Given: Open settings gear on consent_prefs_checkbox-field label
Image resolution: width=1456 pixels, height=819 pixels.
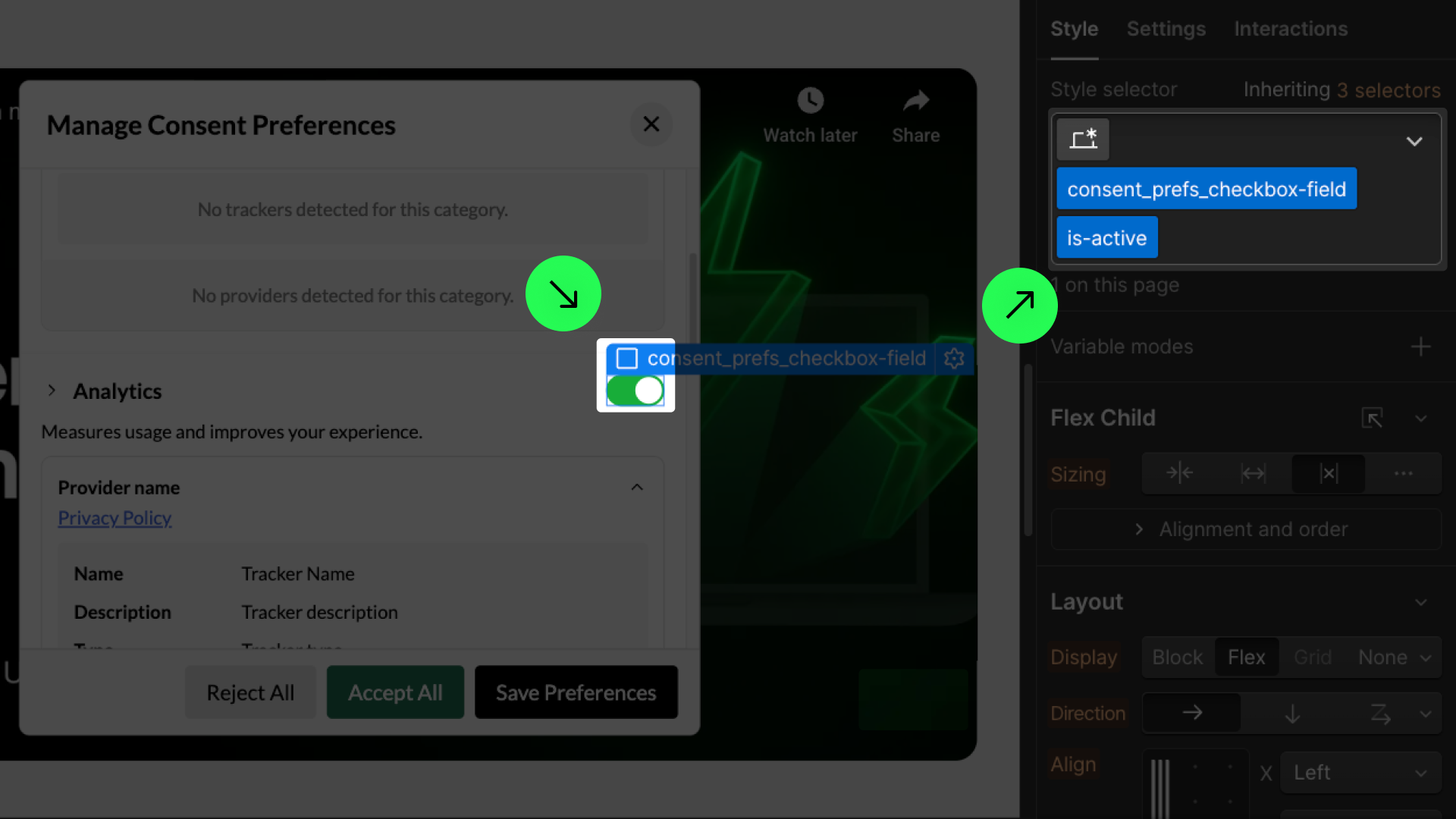Looking at the screenshot, I should click(x=954, y=358).
